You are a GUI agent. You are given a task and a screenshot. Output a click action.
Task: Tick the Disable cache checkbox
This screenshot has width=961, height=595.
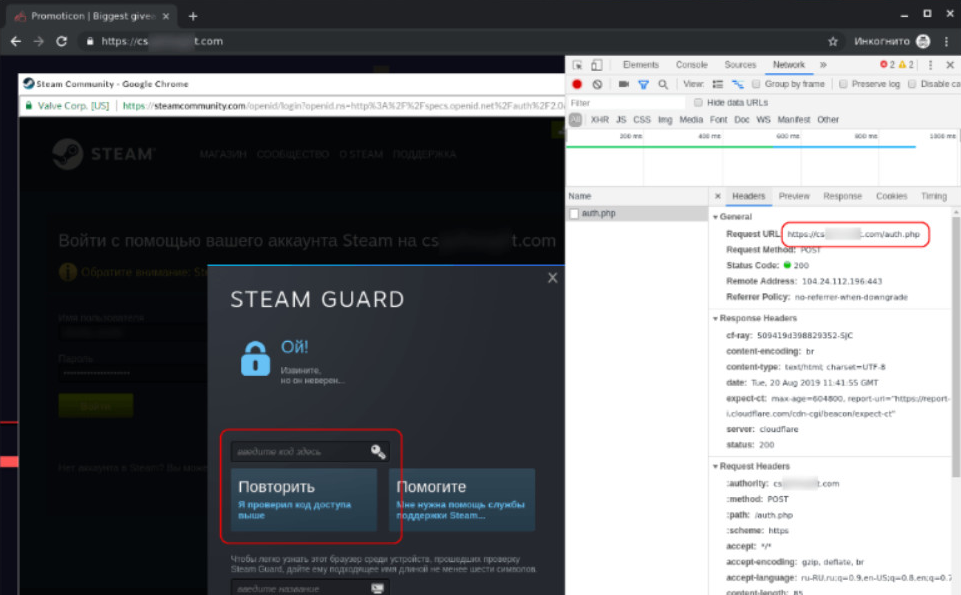tap(912, 84)
